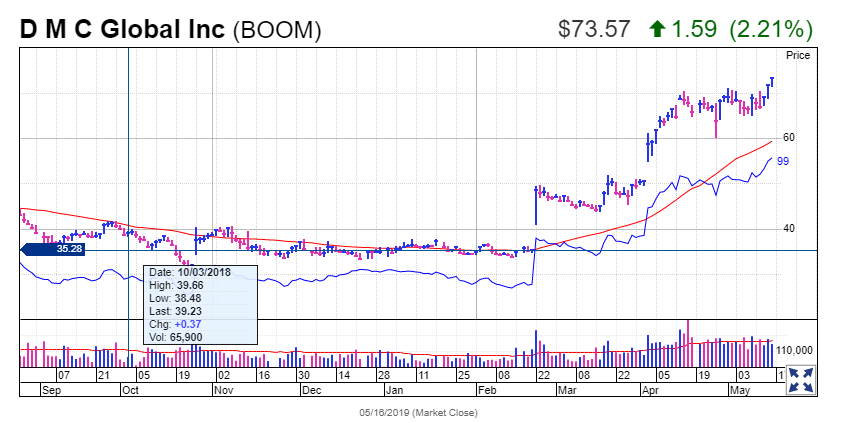
Task: Click the green up arrow price indicator
Action: click(656, 30)
